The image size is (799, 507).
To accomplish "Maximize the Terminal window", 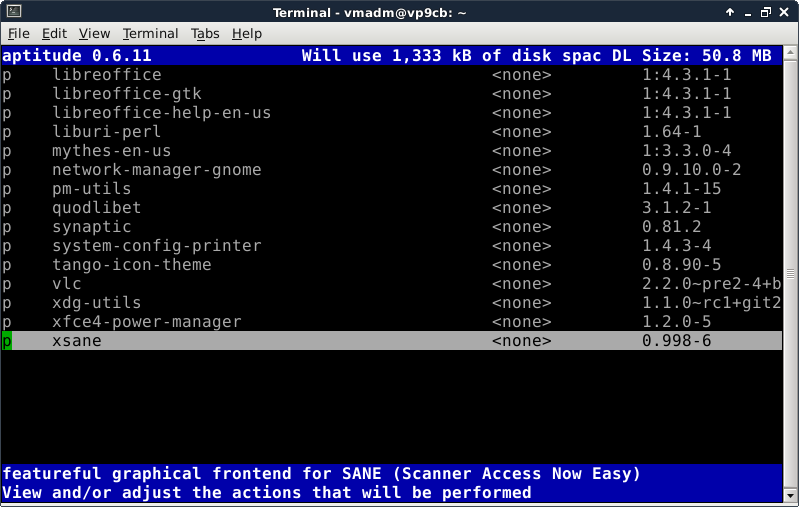I will pos(765,11).
